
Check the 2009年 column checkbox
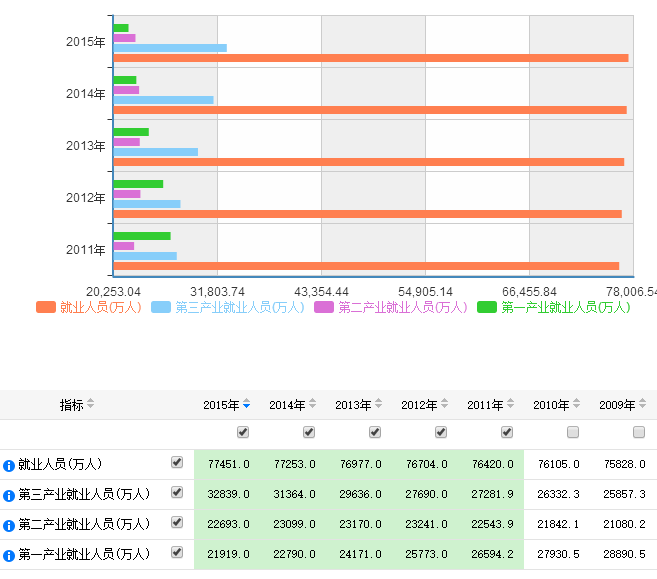click(639, 432)
